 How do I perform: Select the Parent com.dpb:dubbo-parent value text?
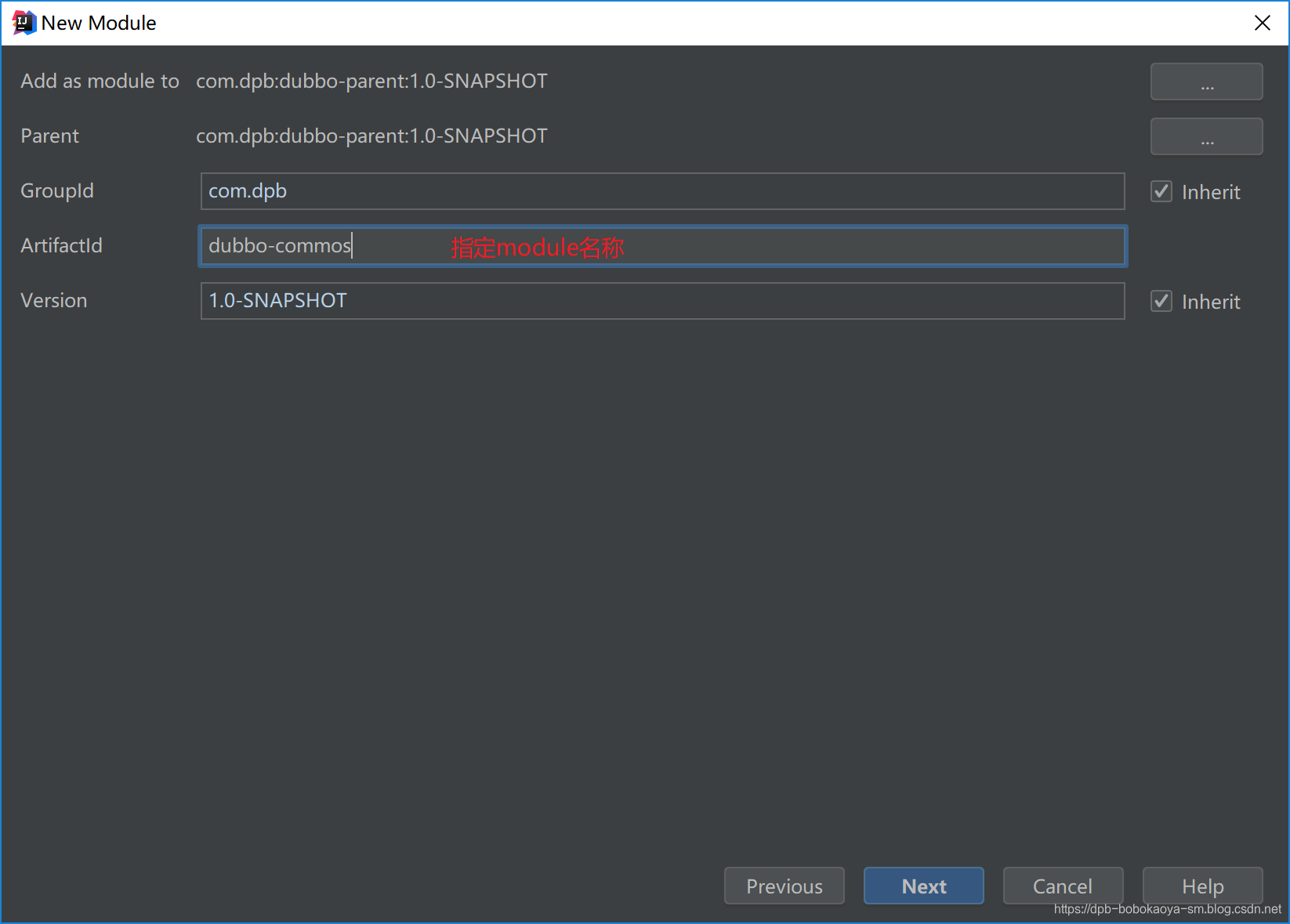coord(371,136)
